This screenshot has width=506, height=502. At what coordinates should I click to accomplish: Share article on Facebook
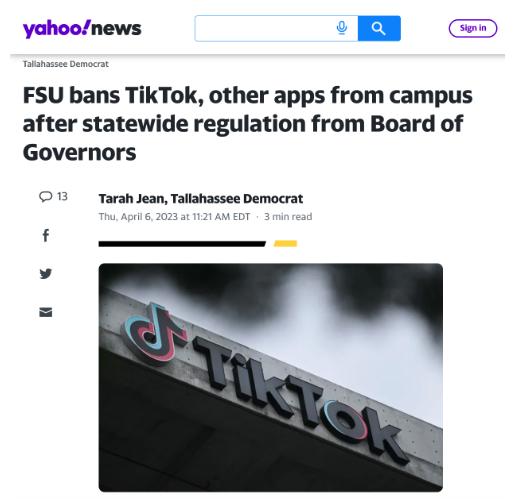[46, 235]
